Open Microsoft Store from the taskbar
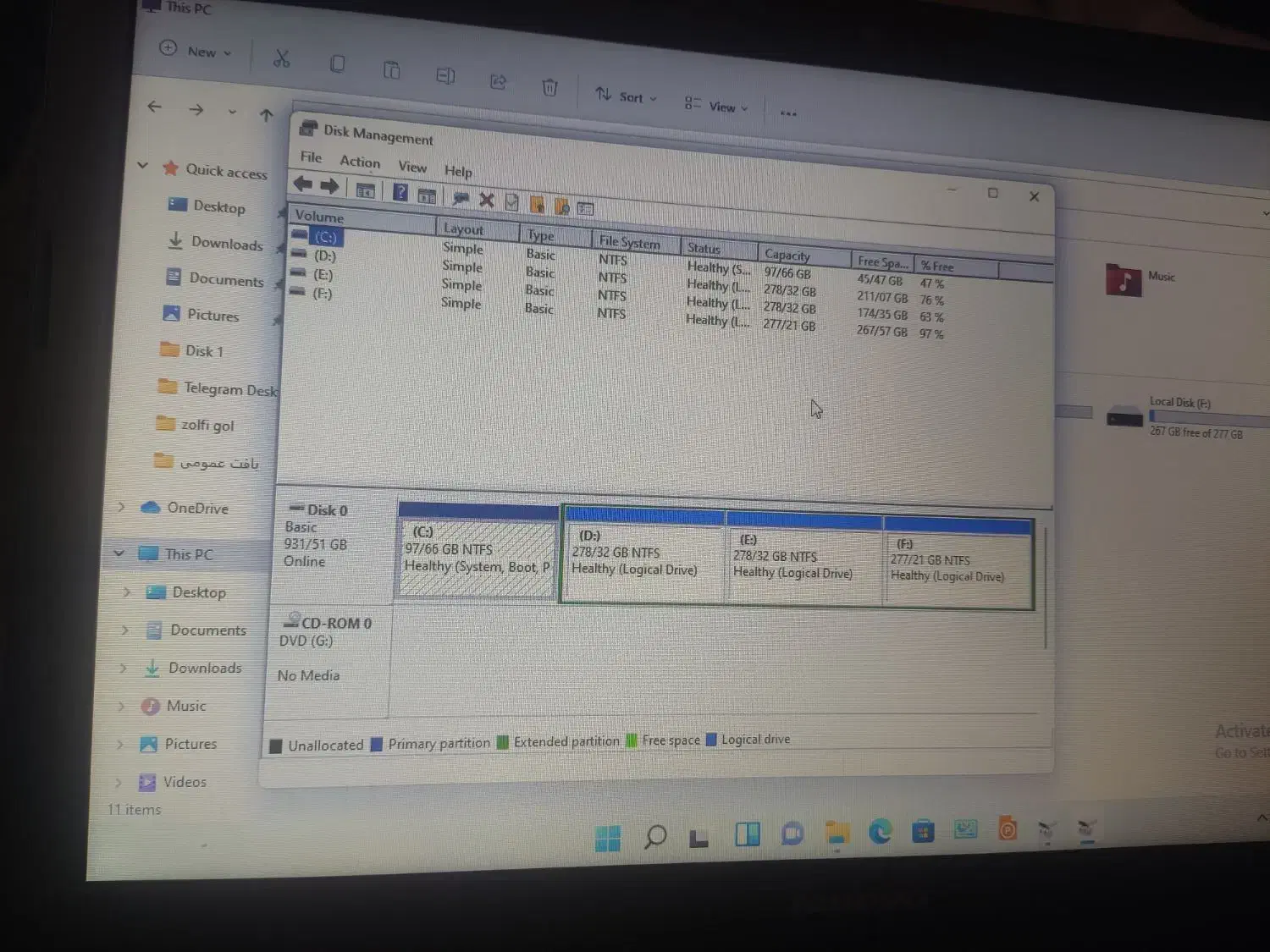Image resolution: width=1270 pixels, height=952 pixels. (x=923, y=831)
